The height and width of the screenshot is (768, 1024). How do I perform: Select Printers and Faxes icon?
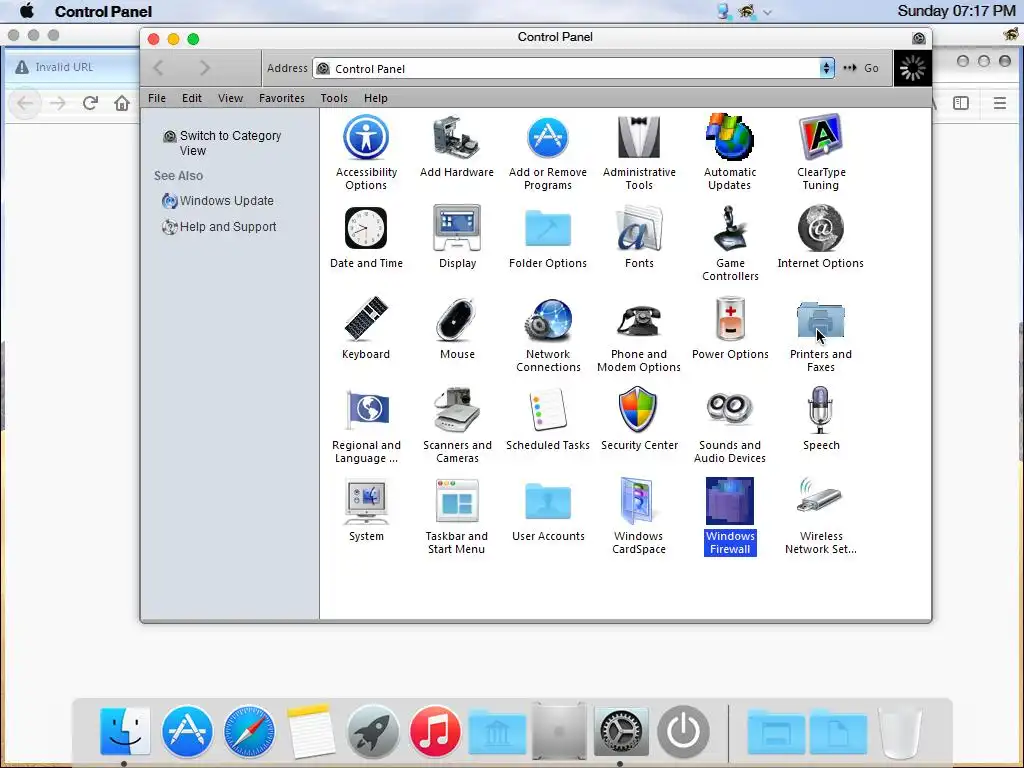[821, 320]
